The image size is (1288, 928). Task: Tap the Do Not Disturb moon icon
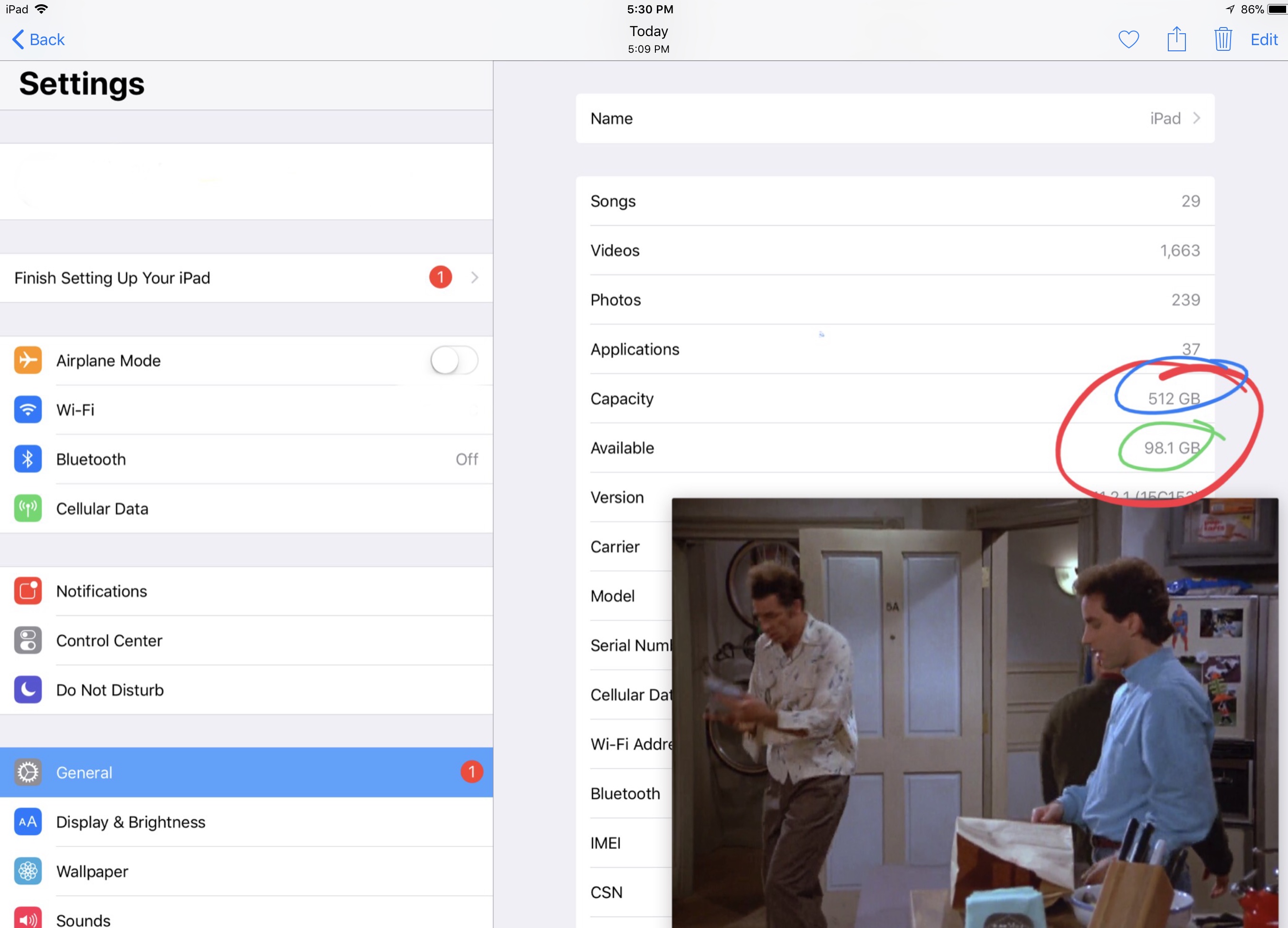28,690
